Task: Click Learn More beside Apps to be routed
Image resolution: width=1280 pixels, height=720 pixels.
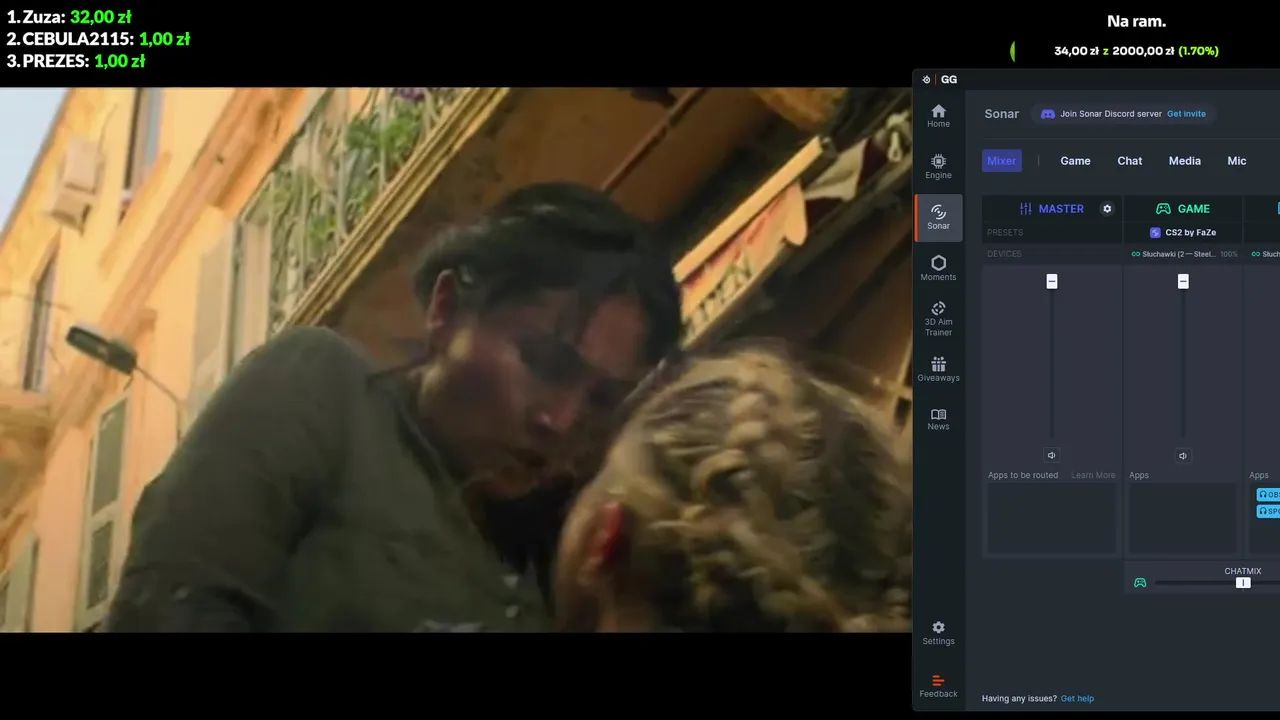Action: tap(1093, 475)
